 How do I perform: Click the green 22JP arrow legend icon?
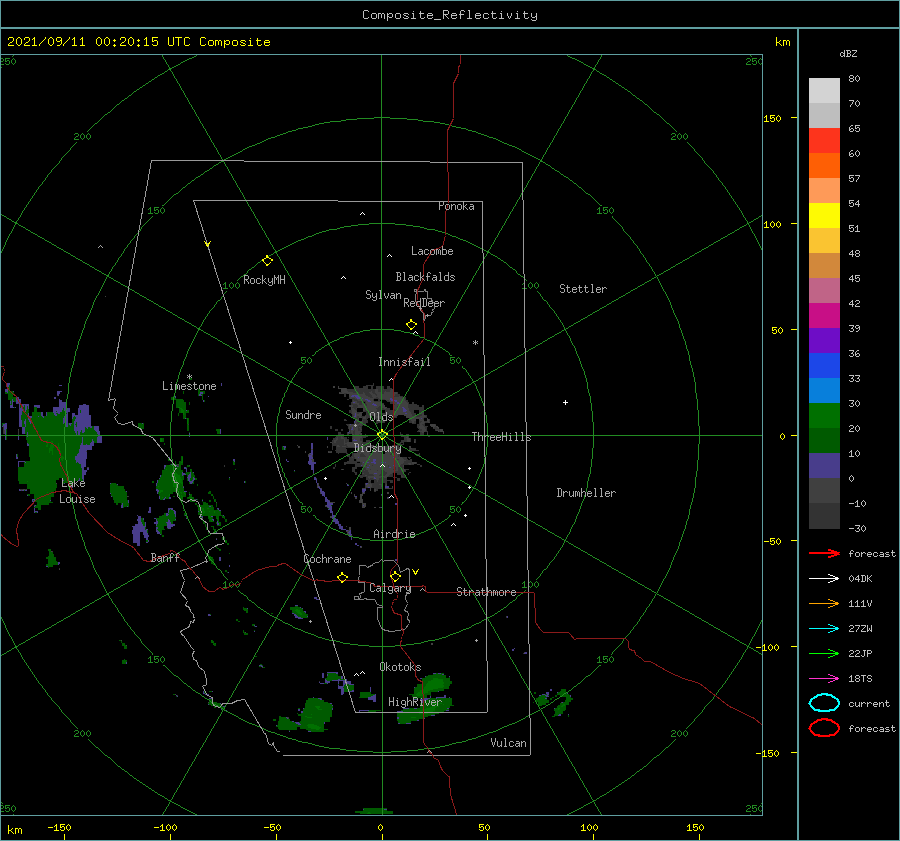[x=824, y=653]
